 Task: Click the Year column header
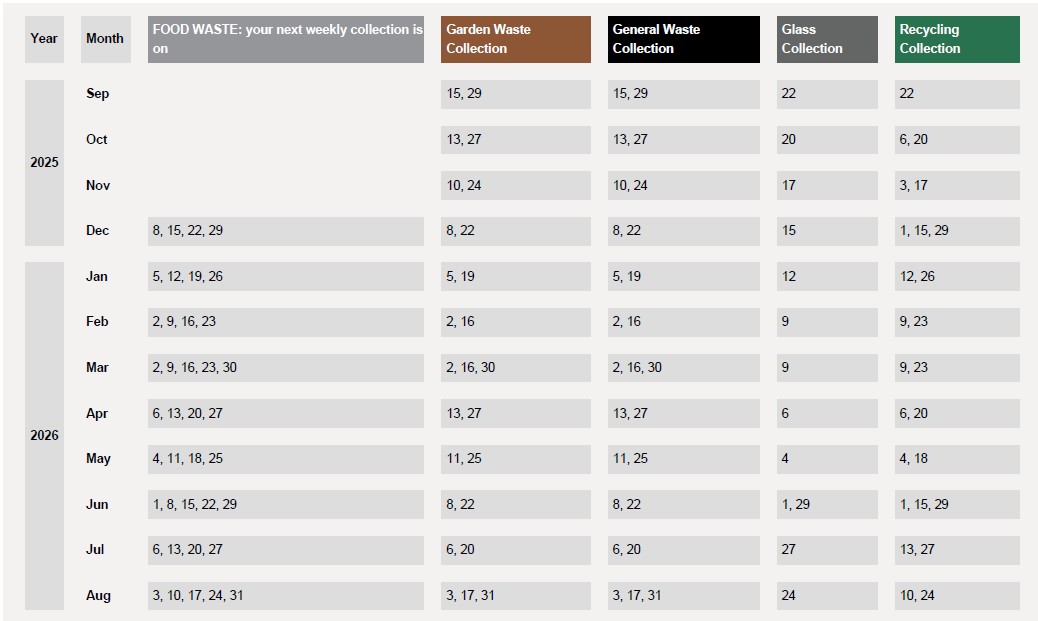(44, 39)
